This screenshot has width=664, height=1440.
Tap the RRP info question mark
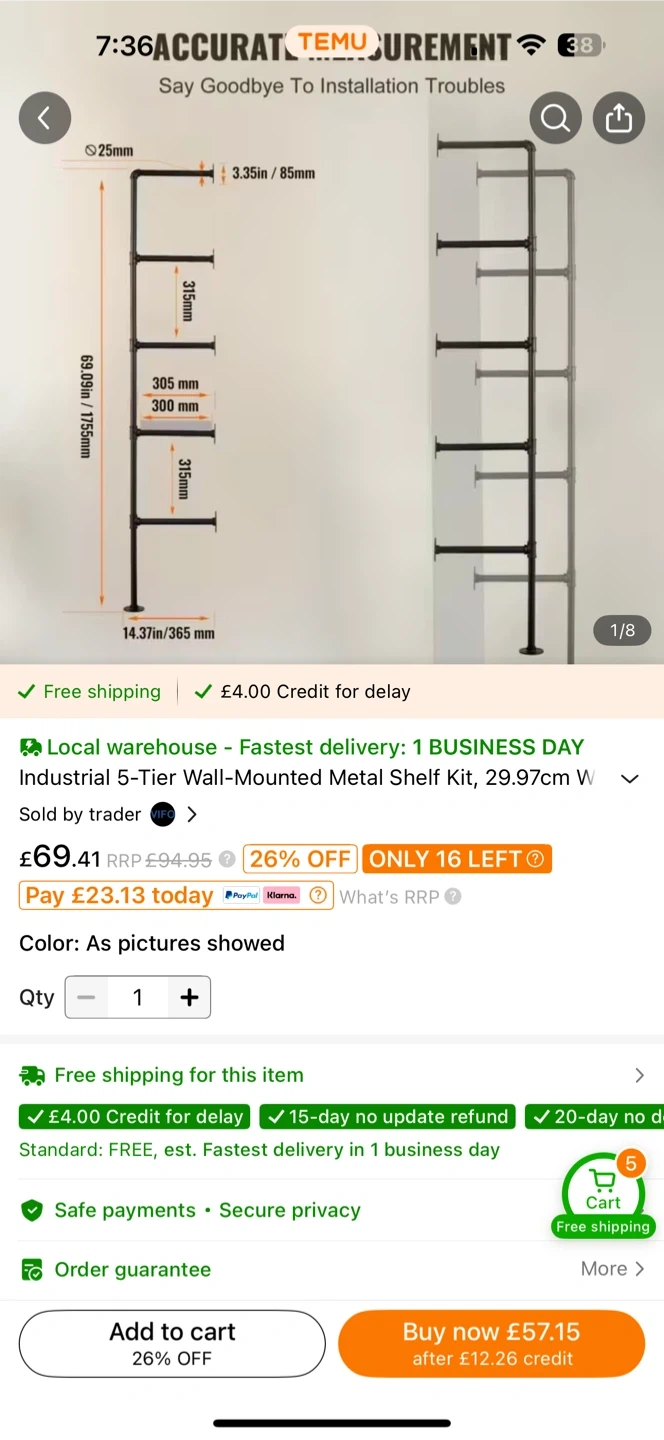[227, 859]
